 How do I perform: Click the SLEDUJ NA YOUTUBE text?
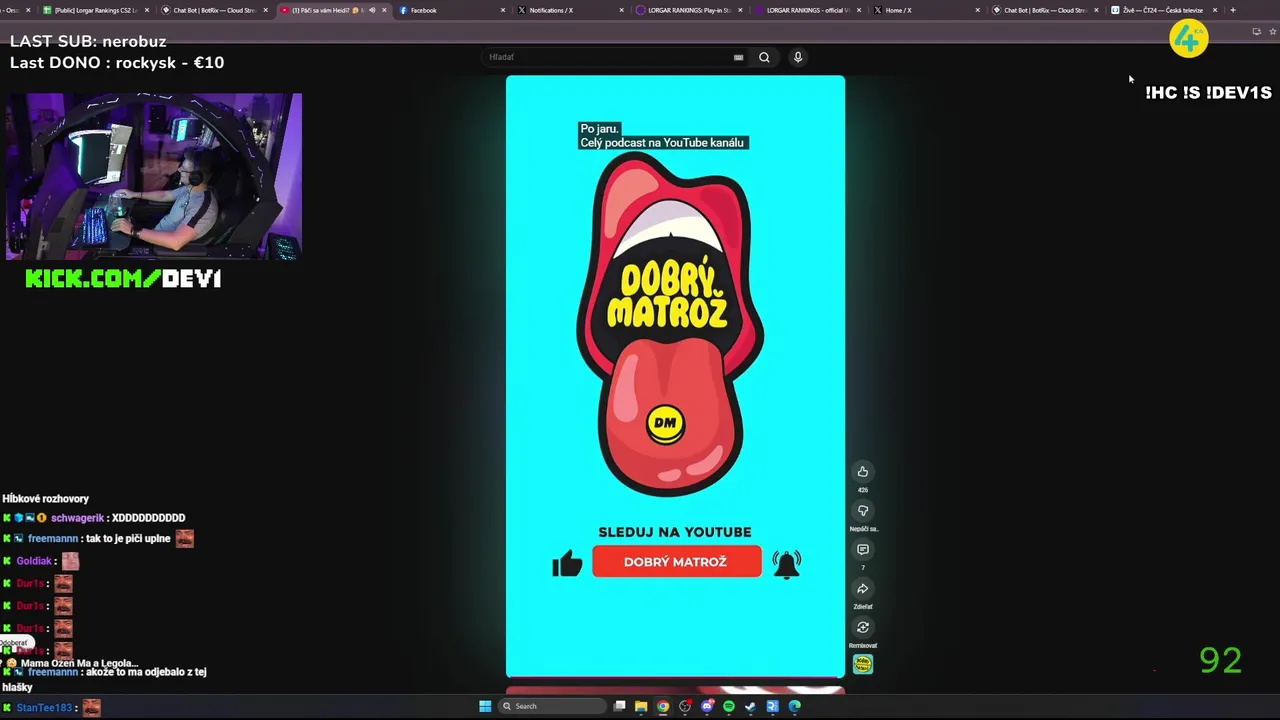click(x=675, y=532)
